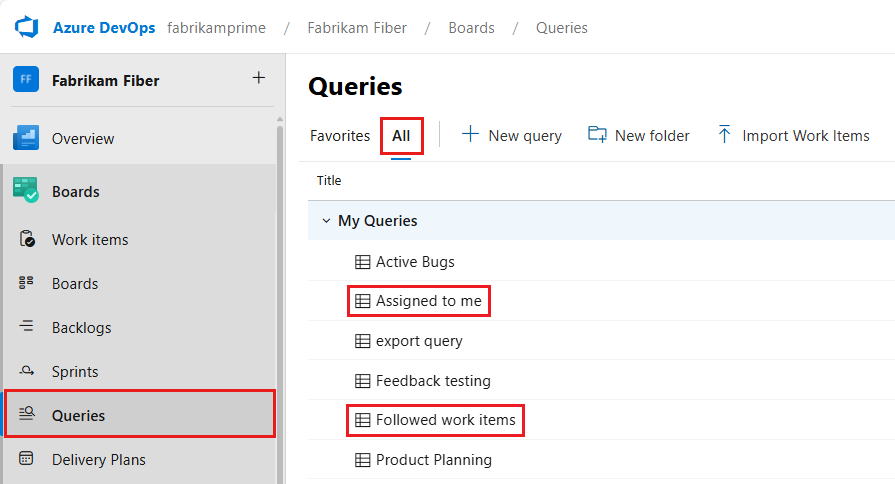Click the New folder icon
Screen dimensions: 895x484
pos(597,134)
